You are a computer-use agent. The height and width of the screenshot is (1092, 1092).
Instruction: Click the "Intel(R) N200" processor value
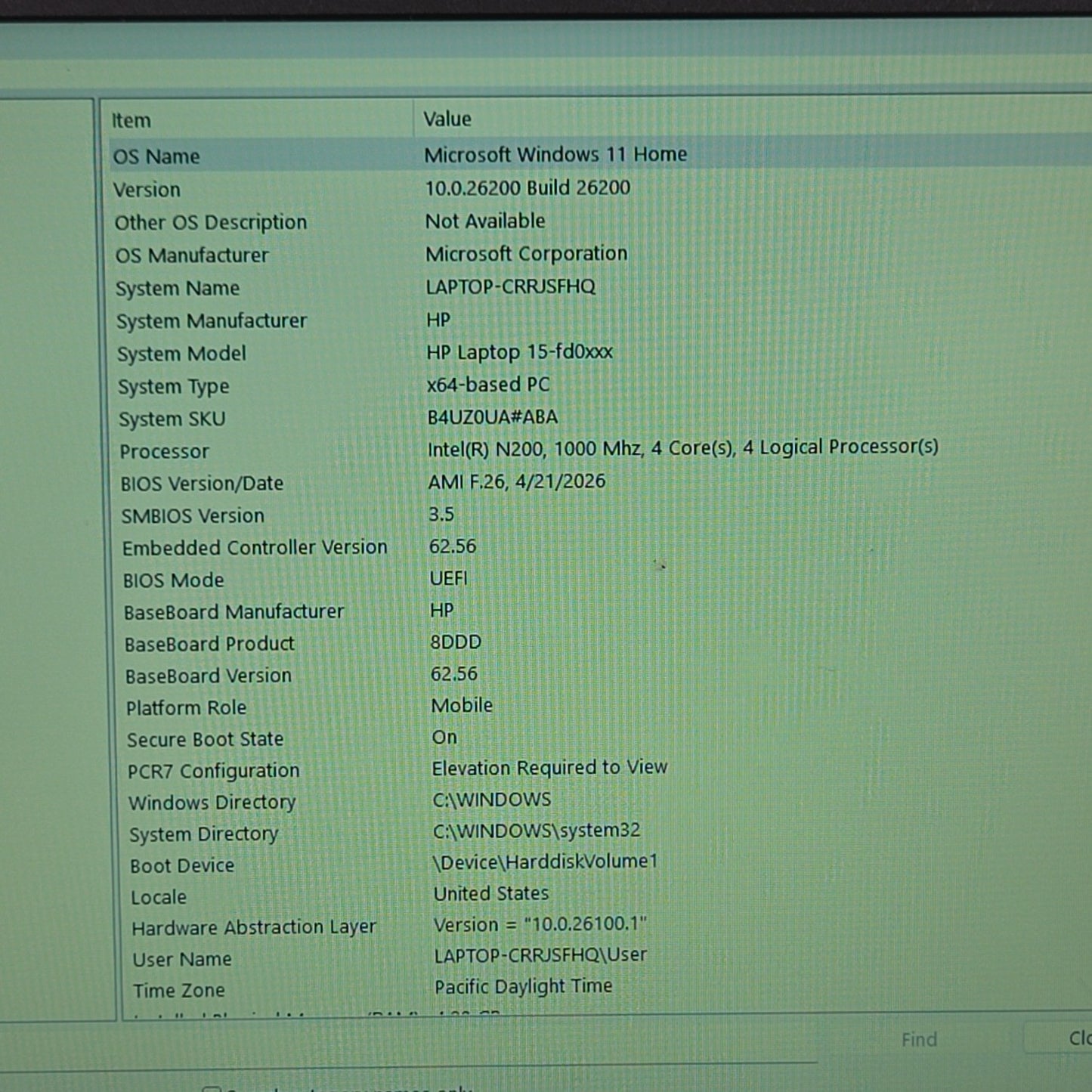(x=683, y=448)
